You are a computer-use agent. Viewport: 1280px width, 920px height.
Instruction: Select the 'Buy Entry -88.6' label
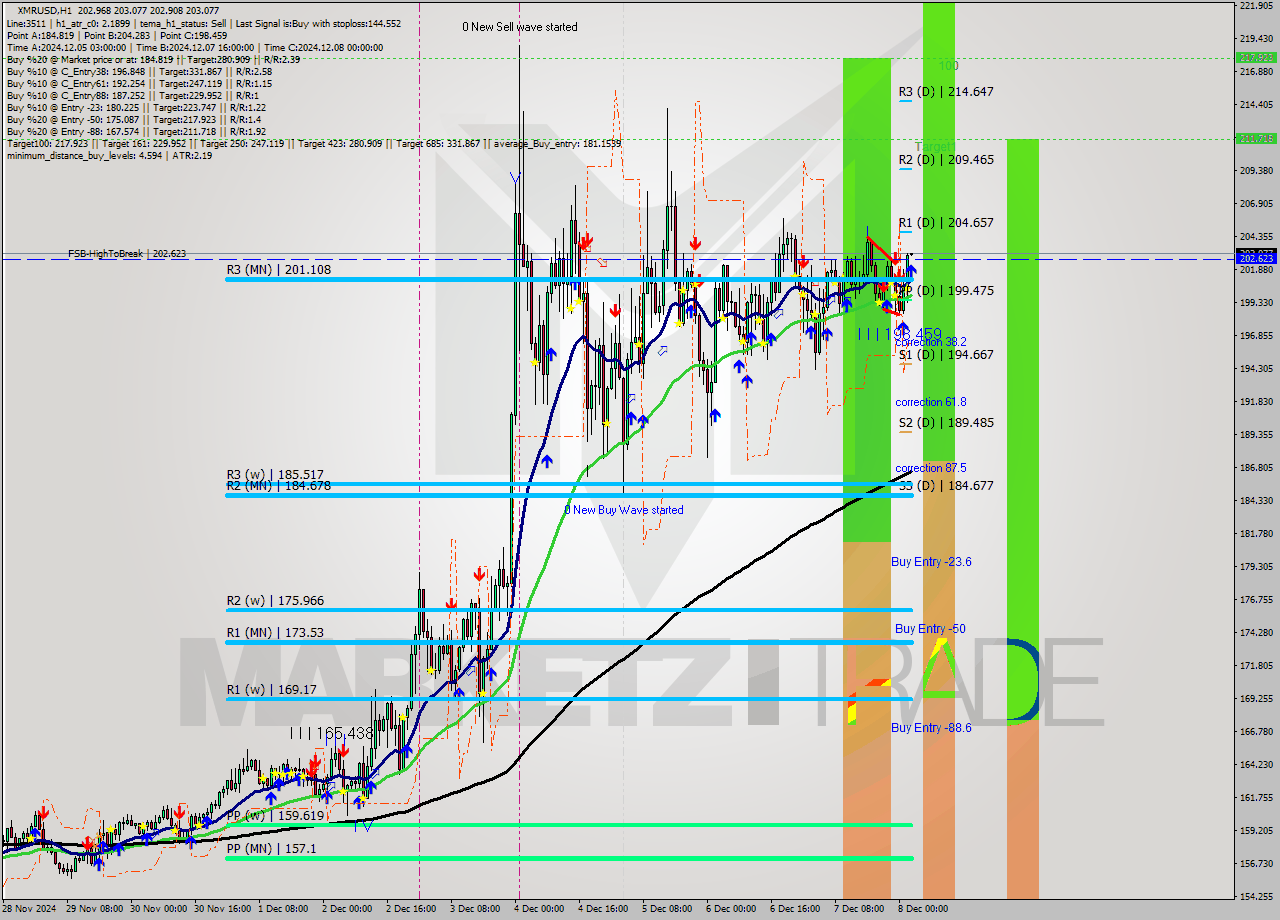(931, 727)
